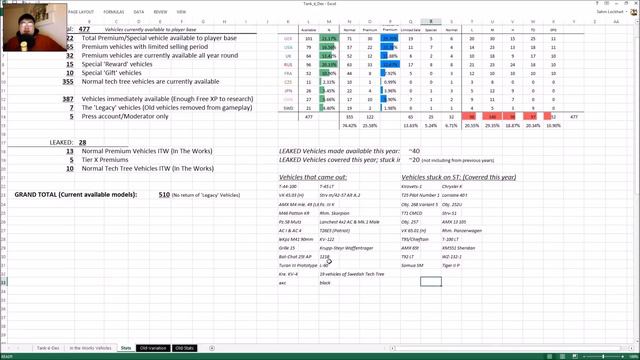This screenshot has height=360, width=640.
Task: Switch to the Tank-o-Dex sheet tab
Action: (x=48, y=348)
